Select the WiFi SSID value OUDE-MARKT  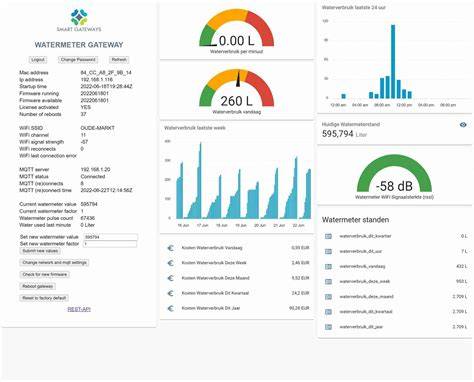(x=97, y=128)
